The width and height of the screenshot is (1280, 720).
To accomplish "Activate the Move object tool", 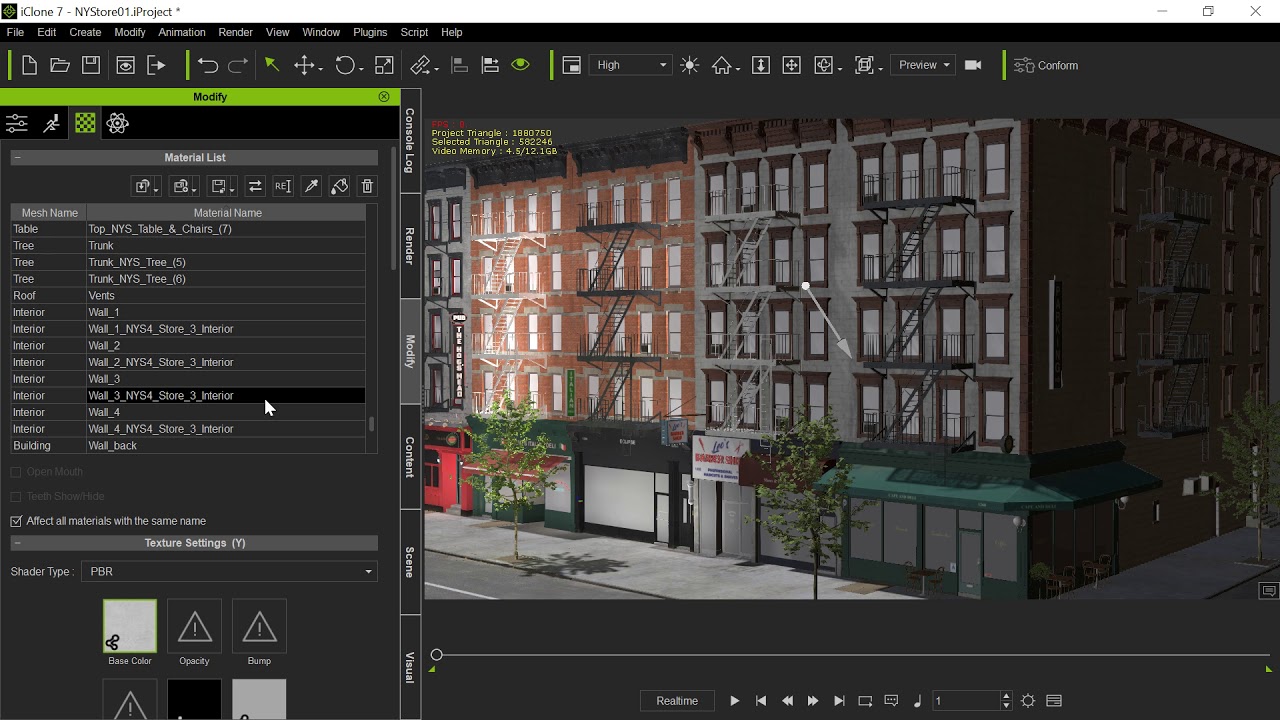I will 304,65.
